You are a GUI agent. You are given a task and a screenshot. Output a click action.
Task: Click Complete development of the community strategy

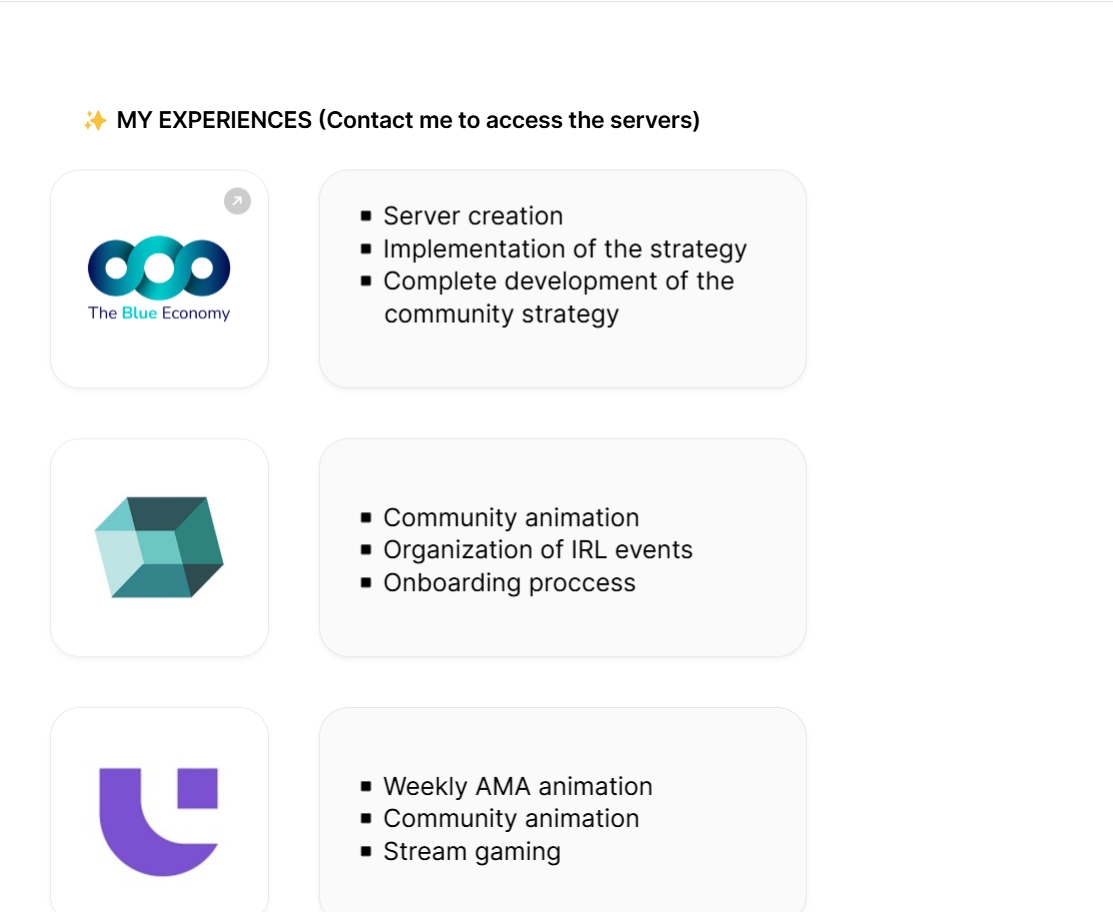coord(547,297)
